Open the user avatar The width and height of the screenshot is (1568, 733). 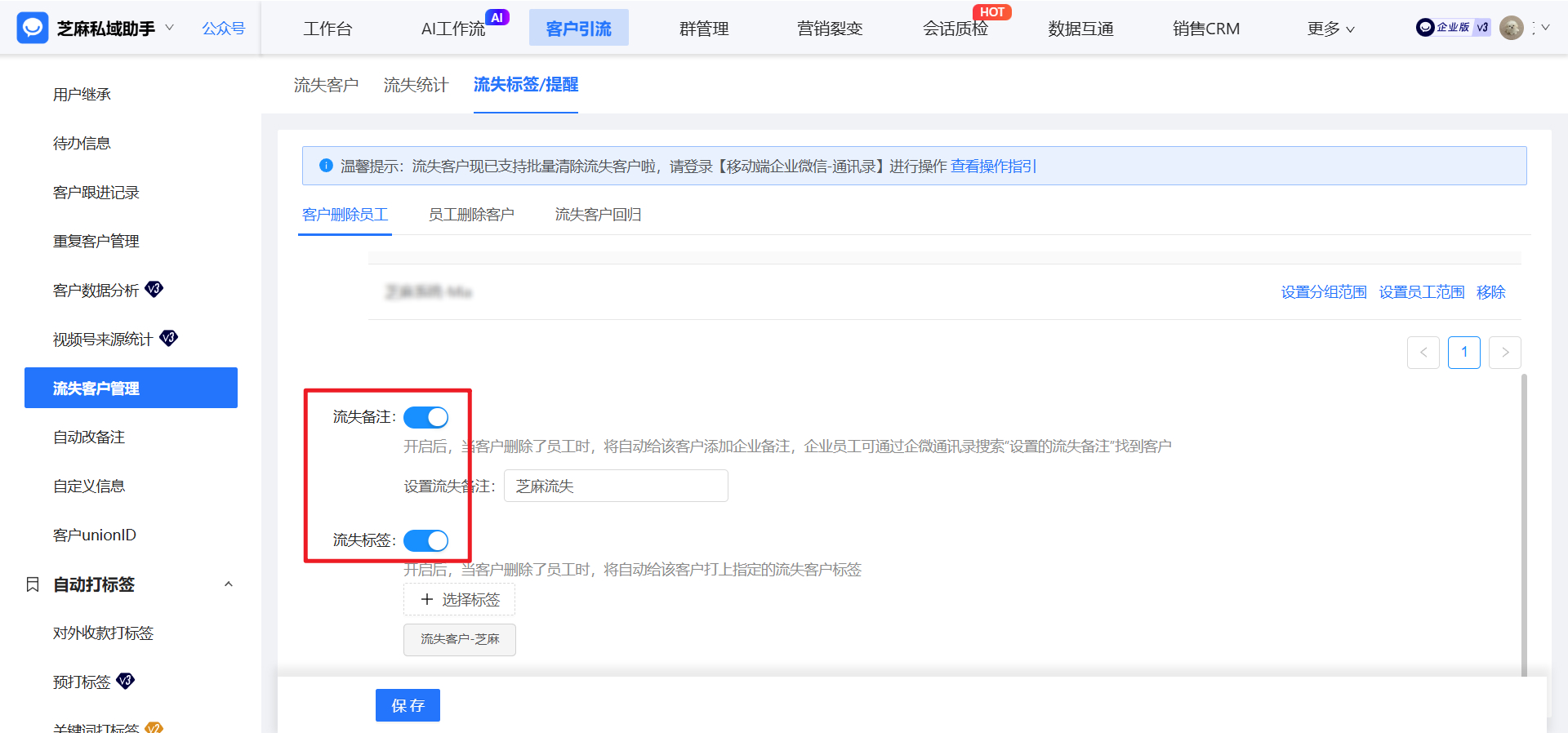point(1512,28)
